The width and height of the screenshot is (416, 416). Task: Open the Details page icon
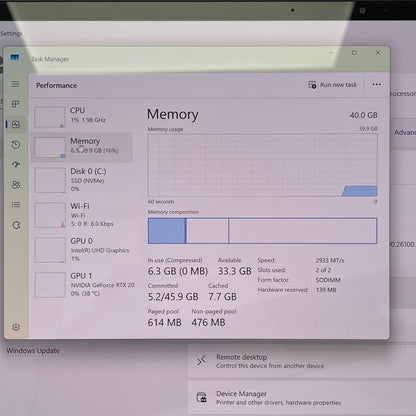point(16,205)
